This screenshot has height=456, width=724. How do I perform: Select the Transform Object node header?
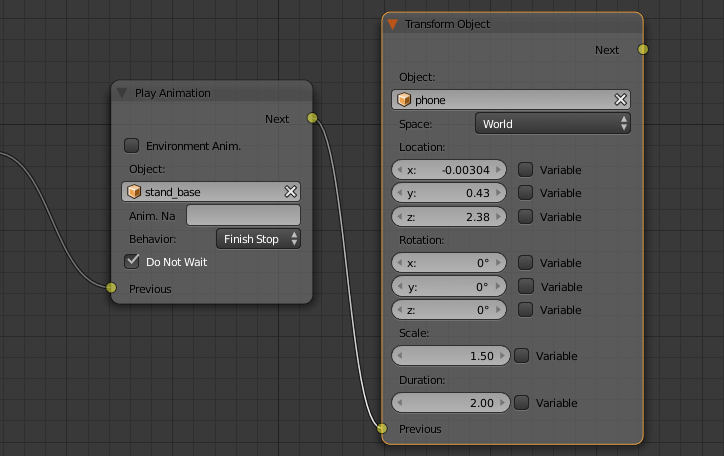[513, 24]
